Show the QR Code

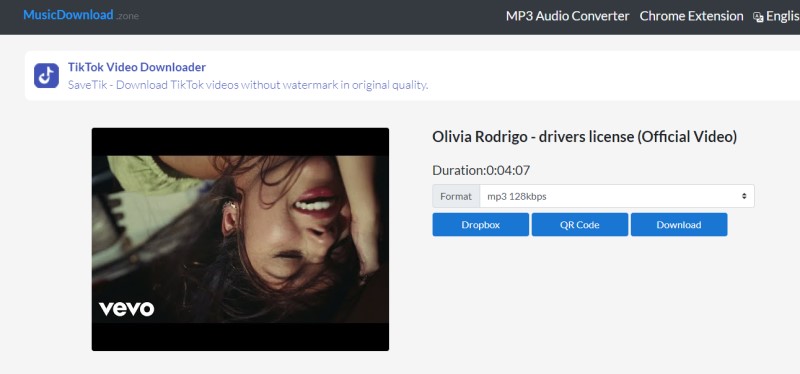coord(580,225)
